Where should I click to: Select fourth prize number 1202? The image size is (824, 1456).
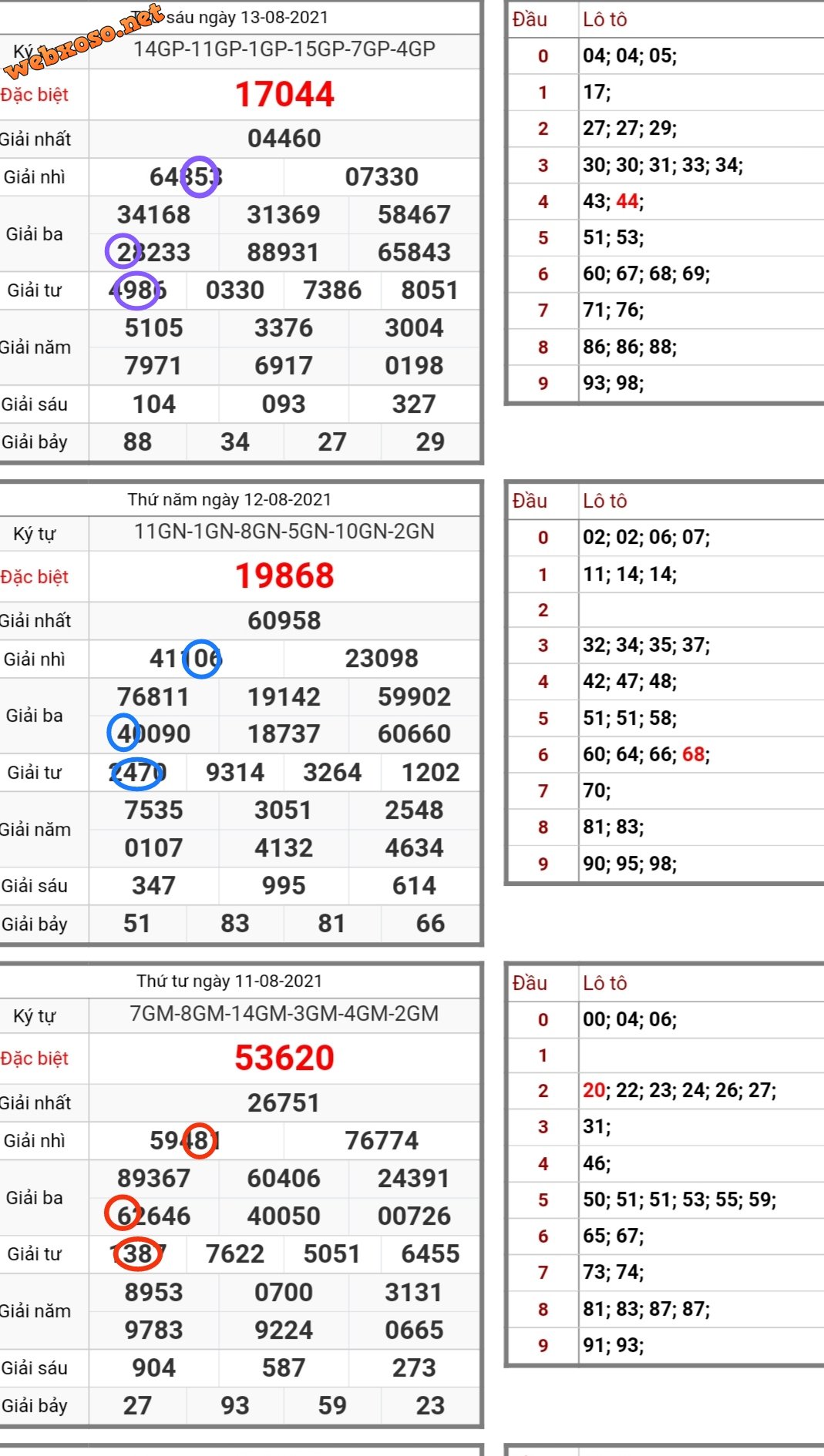coord(430,773)
